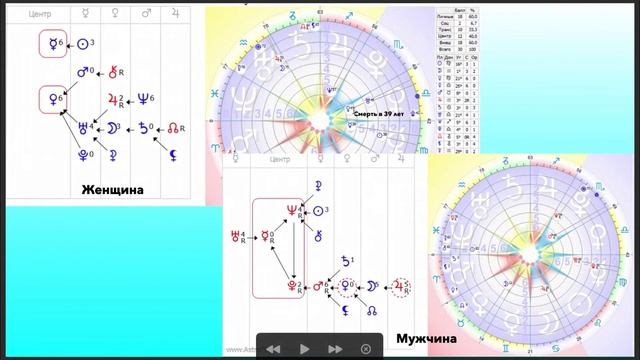Click the Black Moon Lilith symbol in Женщина diagram

point(173,155)
